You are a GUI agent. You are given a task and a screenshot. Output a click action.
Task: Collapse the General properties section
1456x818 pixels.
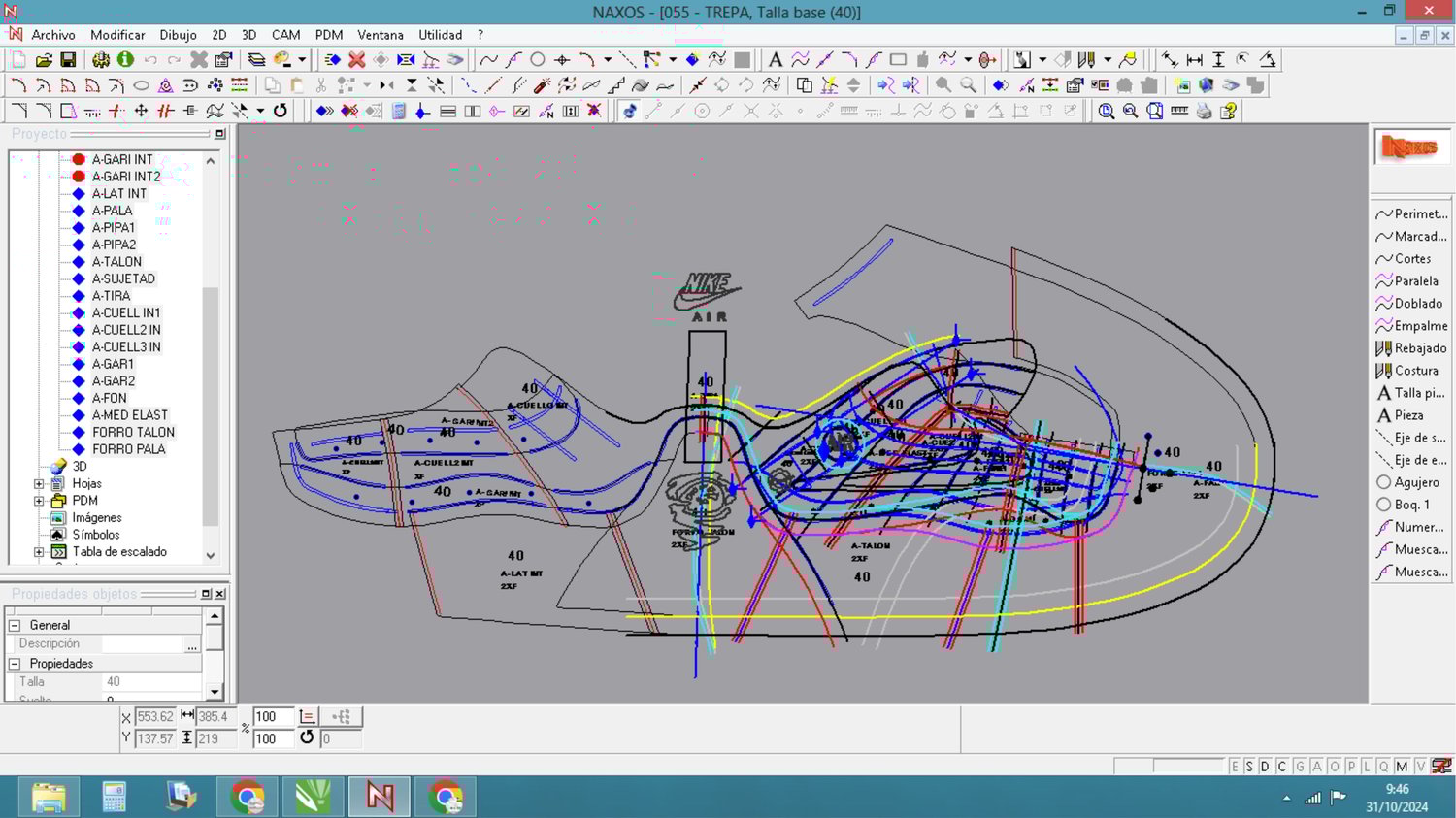[15, 626]
